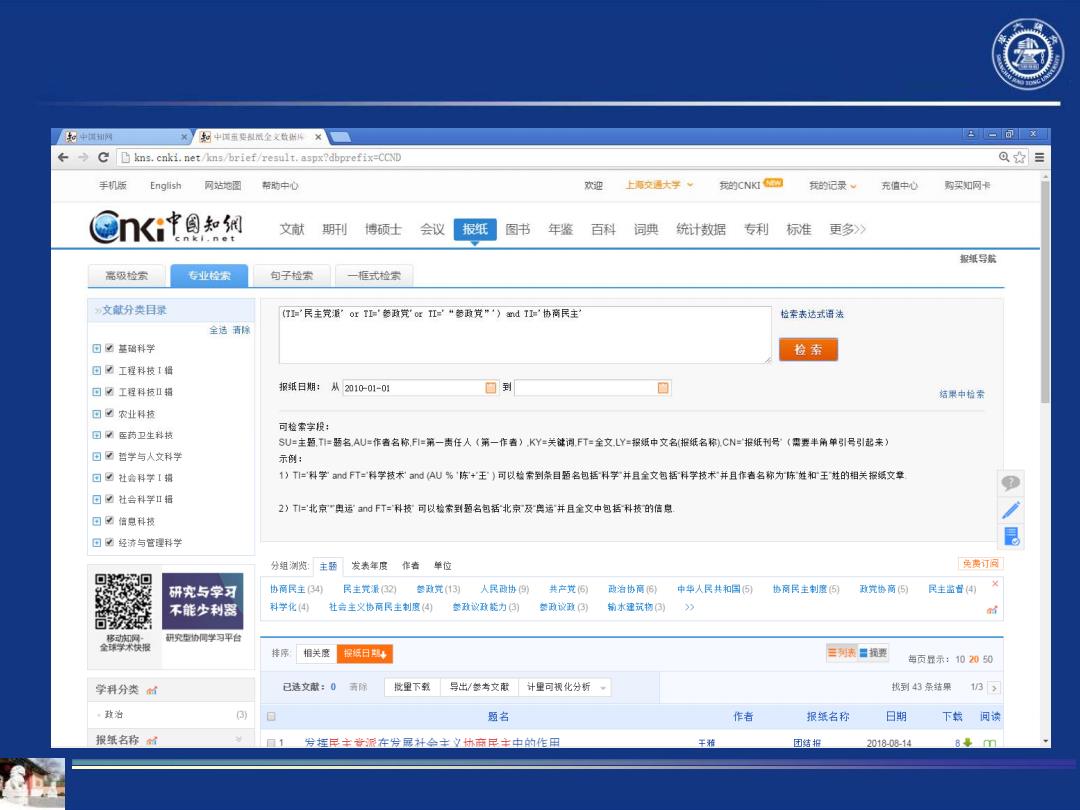Screen dimensions: 1080x810
Task: Show more group topics with >> arrow
Action: click(689, 607)
